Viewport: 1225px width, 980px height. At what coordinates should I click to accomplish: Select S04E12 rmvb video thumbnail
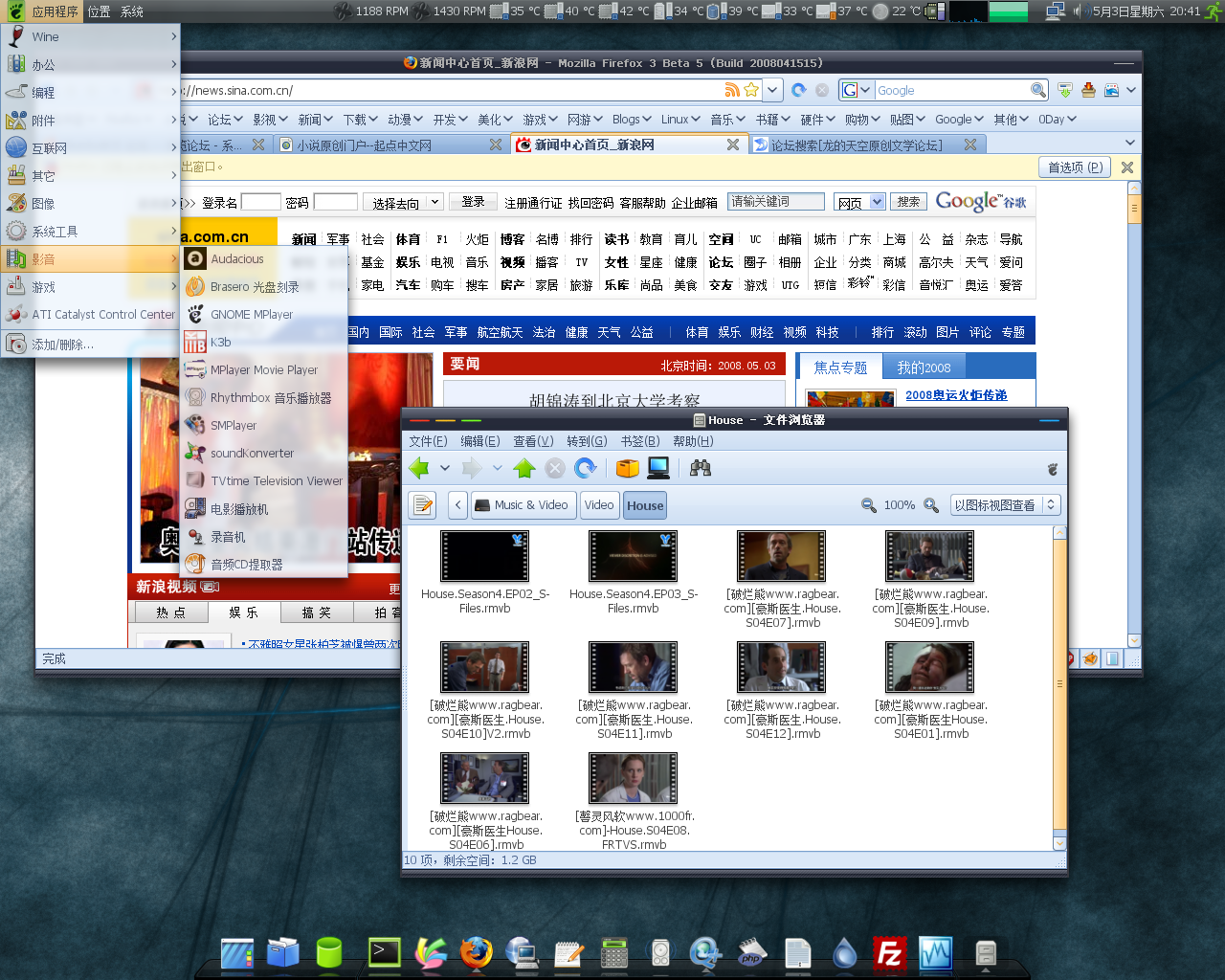click(x=781, y=667)
